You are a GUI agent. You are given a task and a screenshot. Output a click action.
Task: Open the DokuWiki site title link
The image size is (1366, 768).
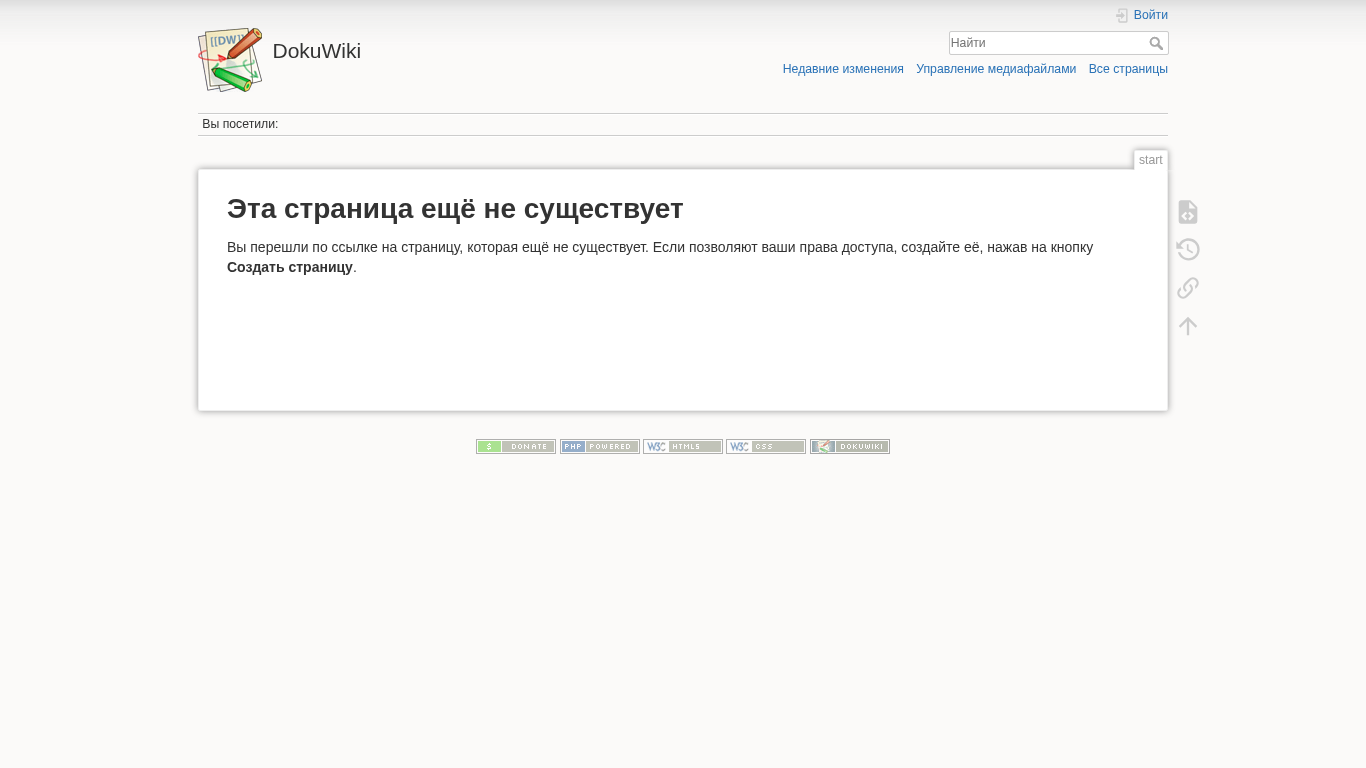316,51
